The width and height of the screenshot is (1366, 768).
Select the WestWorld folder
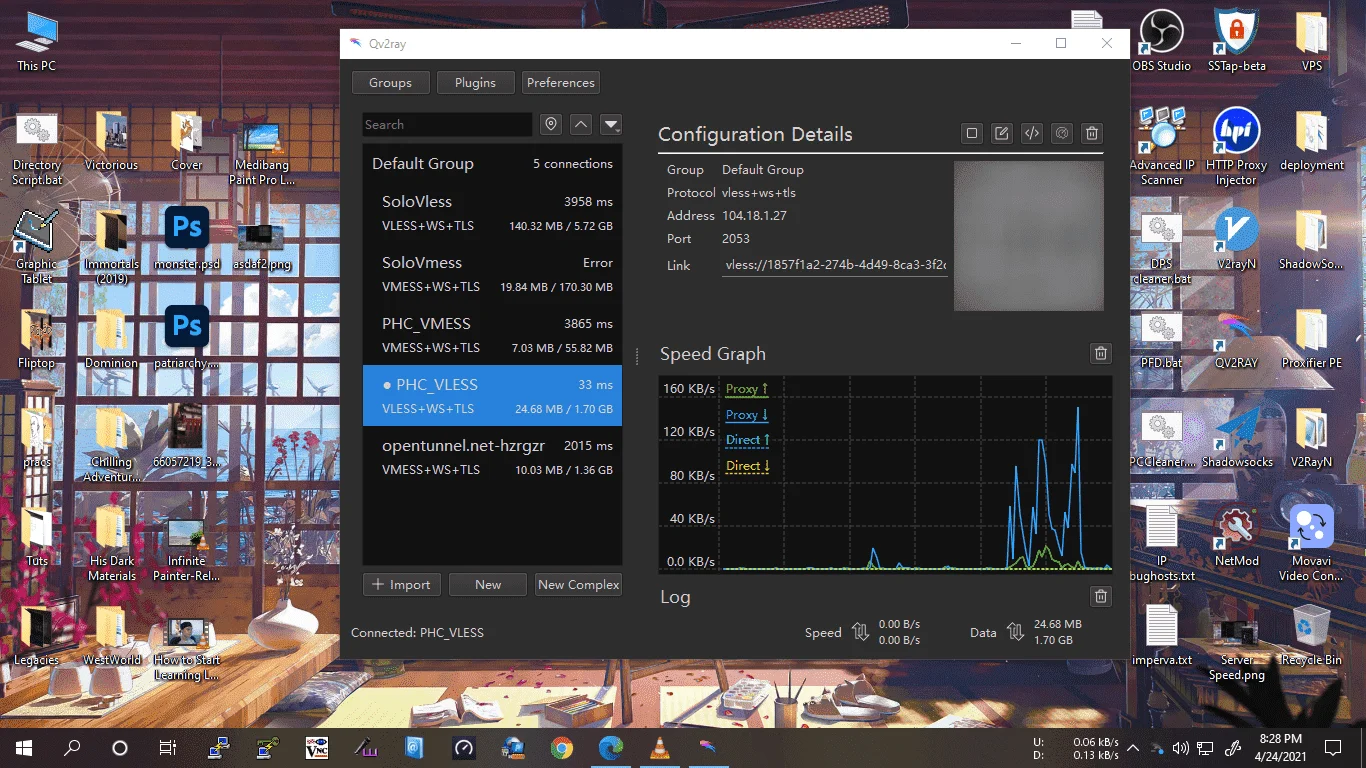(x=112, y=635)
